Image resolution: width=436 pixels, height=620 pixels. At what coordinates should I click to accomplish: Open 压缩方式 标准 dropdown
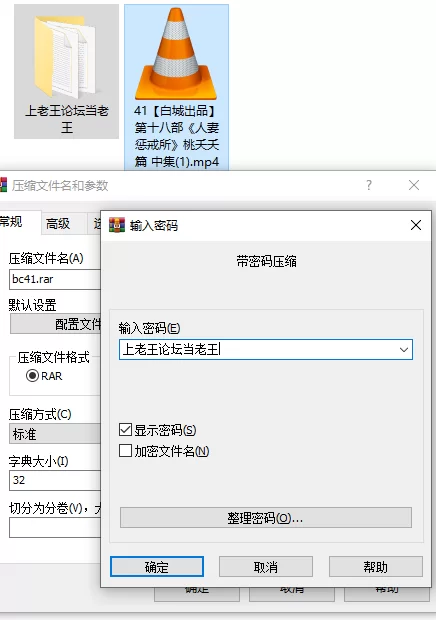click(55, 434)
